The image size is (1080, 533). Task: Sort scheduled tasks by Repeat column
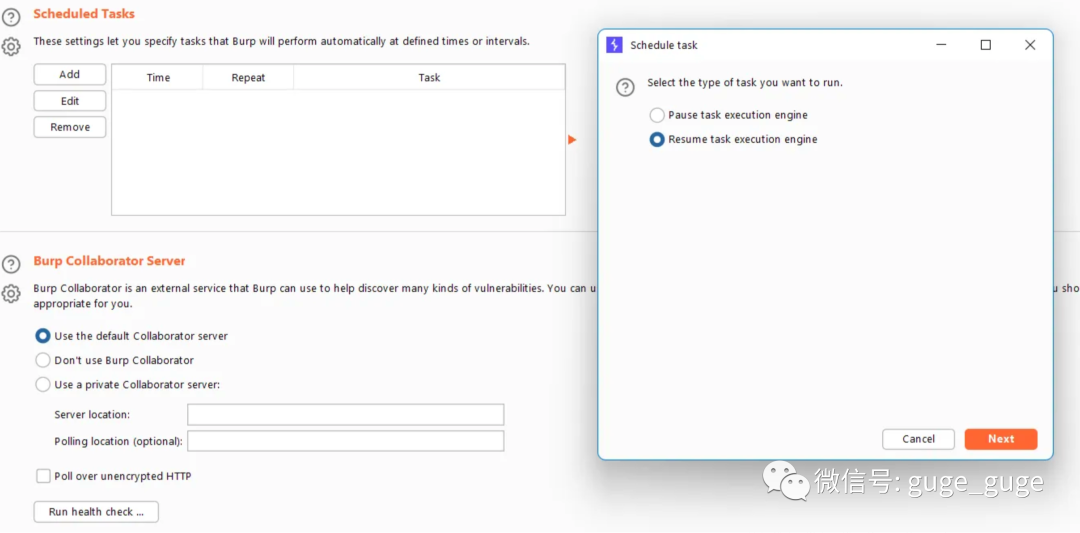(x=248, y=77)
